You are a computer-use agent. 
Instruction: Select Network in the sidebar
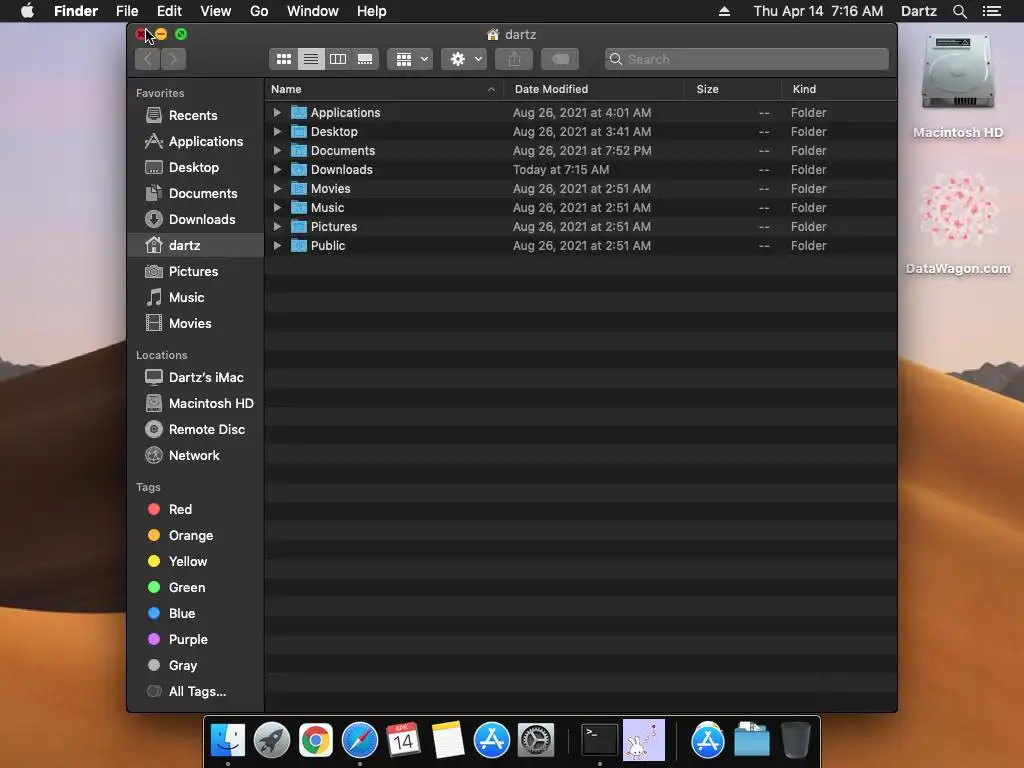click(194, 456)
